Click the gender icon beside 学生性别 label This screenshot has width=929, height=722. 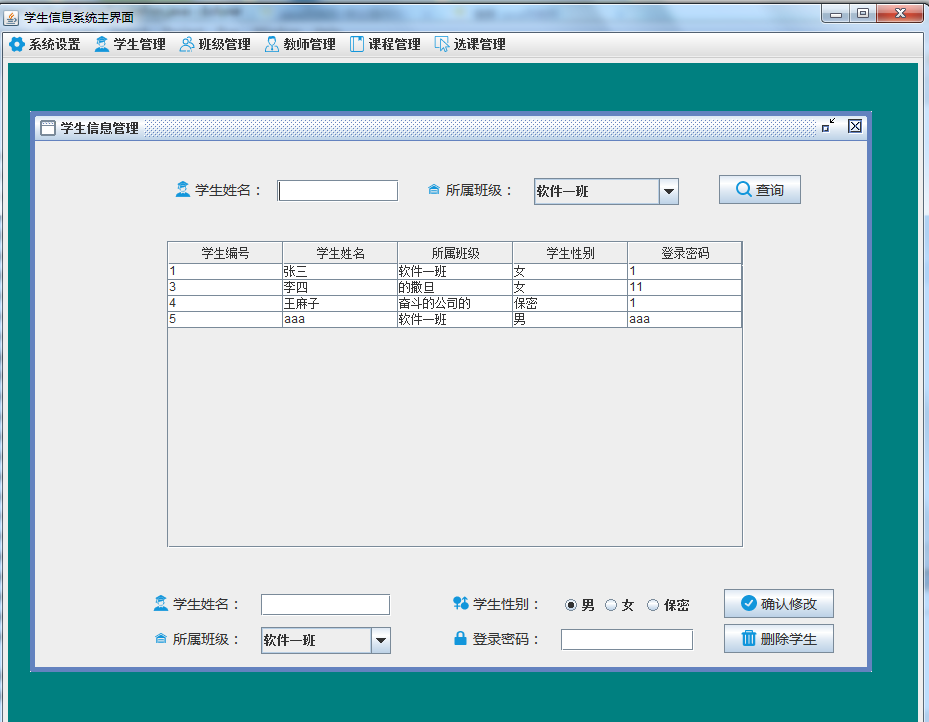tap(460, 604)
